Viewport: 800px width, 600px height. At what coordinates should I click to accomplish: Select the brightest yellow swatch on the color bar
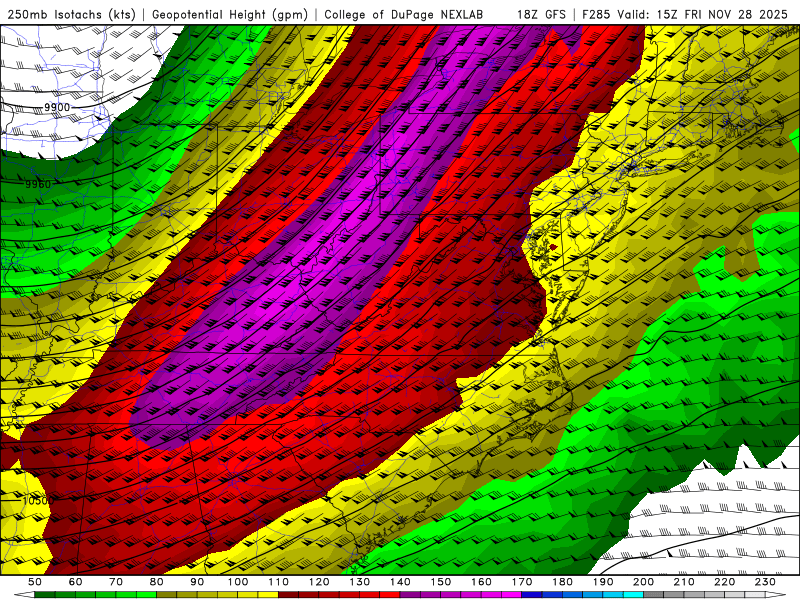coord(268,594)
